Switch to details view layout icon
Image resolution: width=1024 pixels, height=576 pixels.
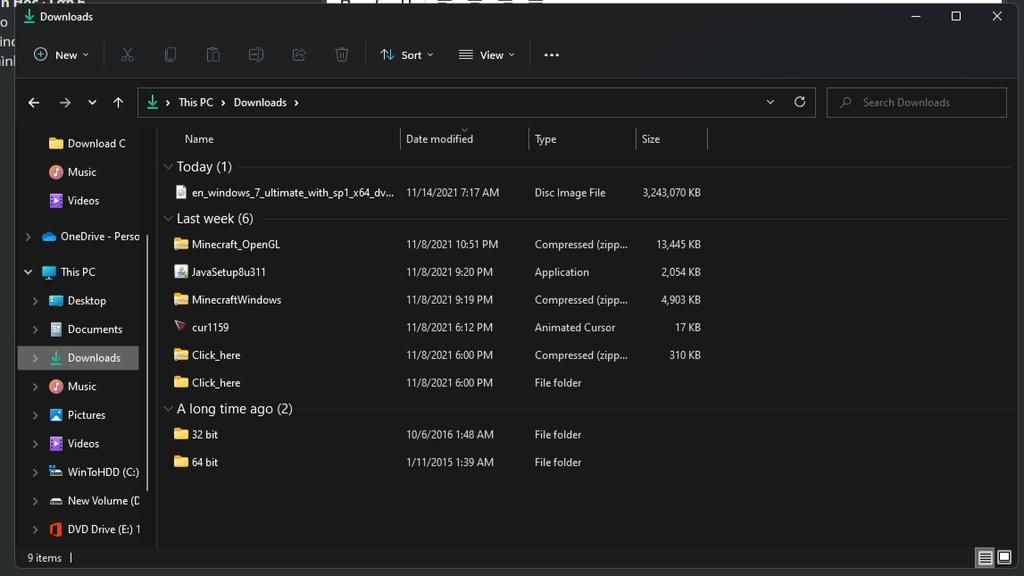(985, 557)
